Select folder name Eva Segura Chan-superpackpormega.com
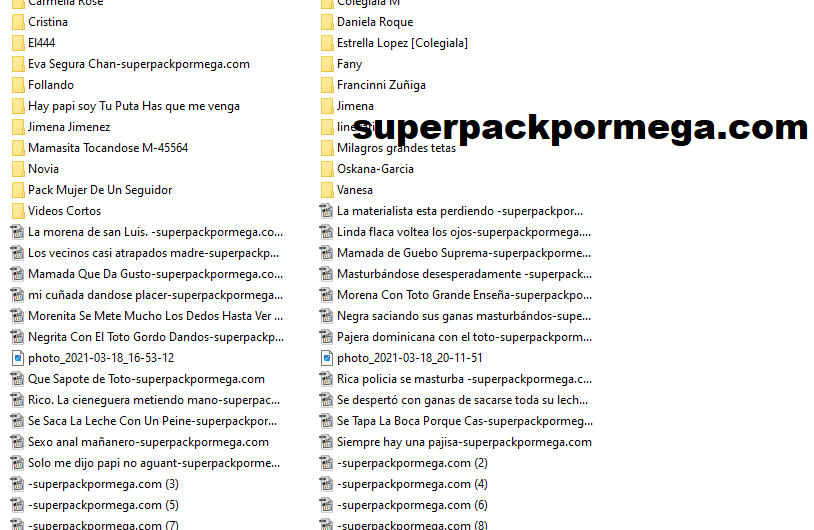Screen dimensions: 814x530 click(x=139, y=64)
